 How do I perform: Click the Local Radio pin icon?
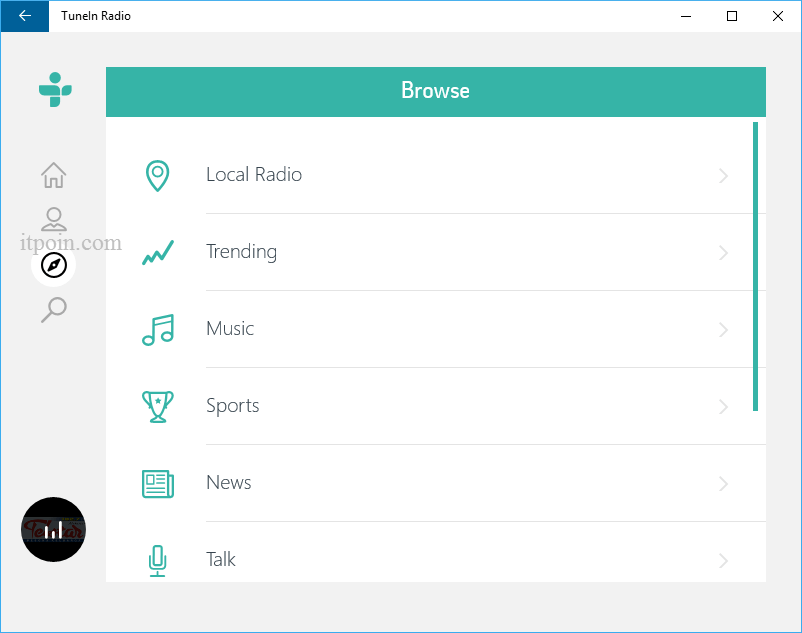click(x=158, y=176)
